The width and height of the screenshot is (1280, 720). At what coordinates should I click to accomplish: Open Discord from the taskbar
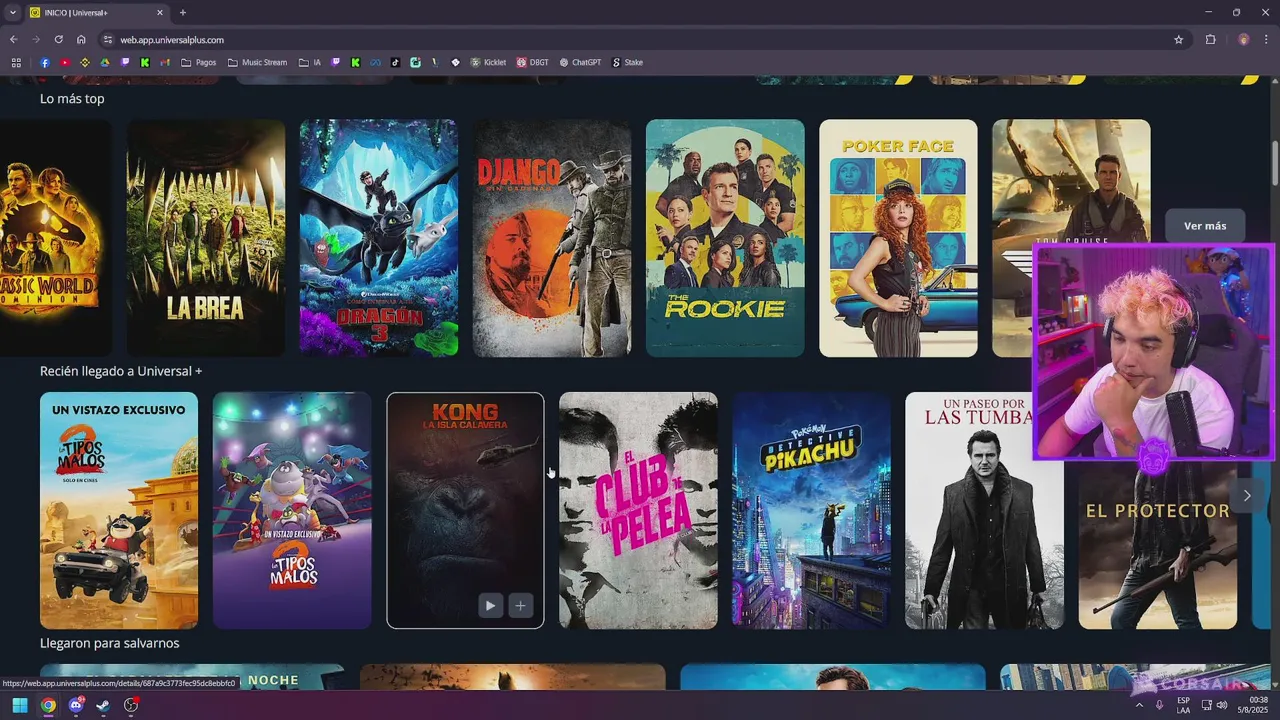76,705
